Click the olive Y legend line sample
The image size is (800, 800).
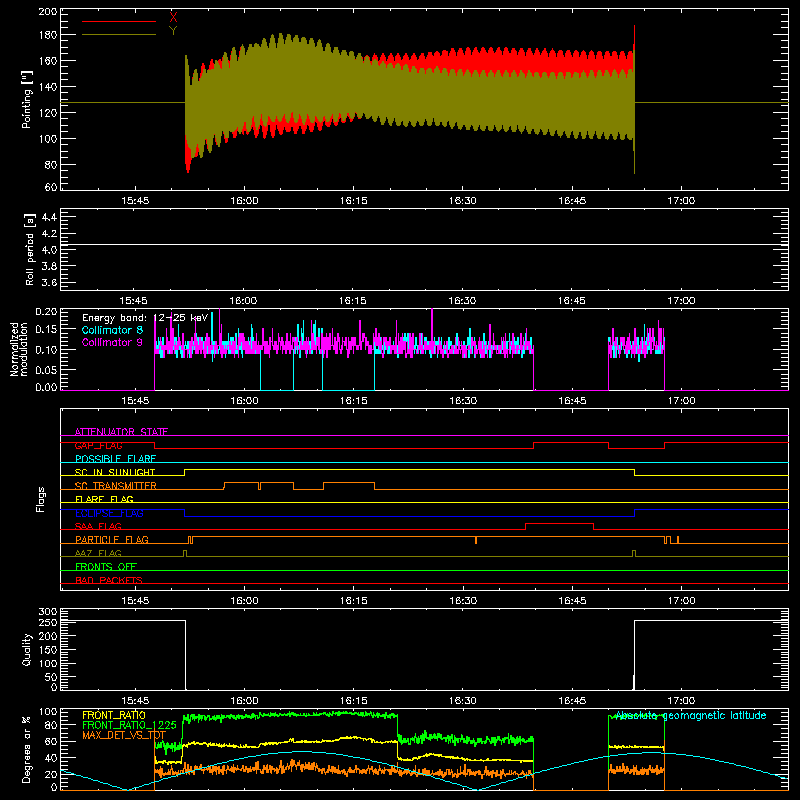[119, 35]
